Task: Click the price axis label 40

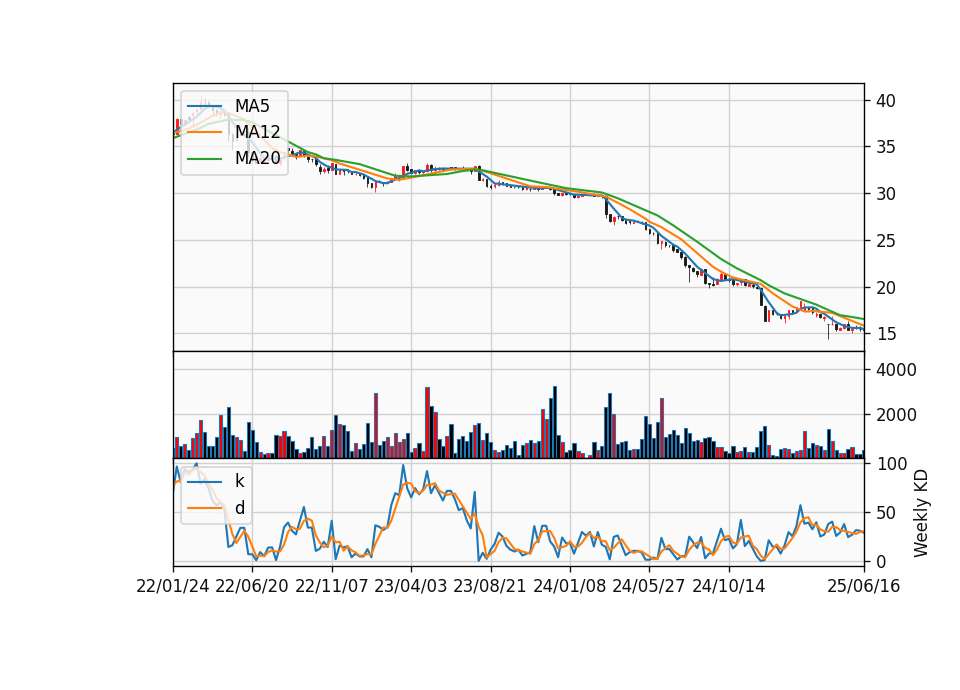Action: pyautogui.click(x=885, y=101)
